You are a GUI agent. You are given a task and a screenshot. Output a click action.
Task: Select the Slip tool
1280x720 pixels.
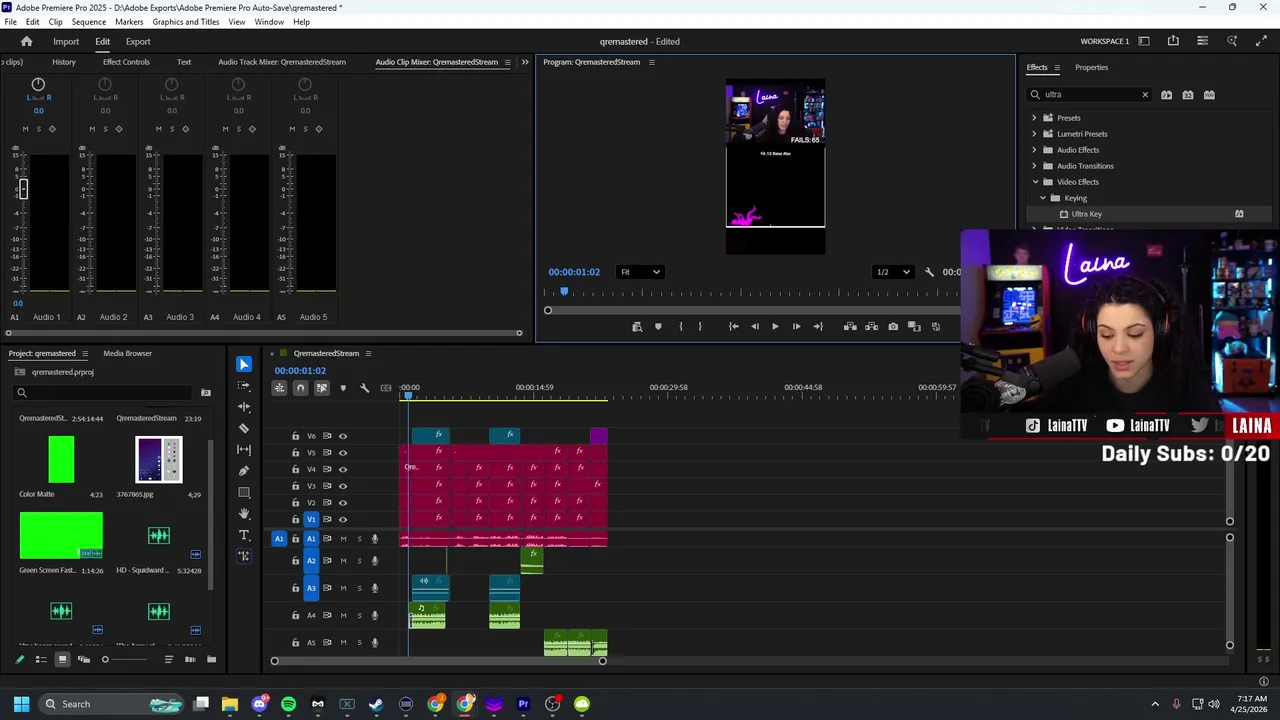pos(244,450)
